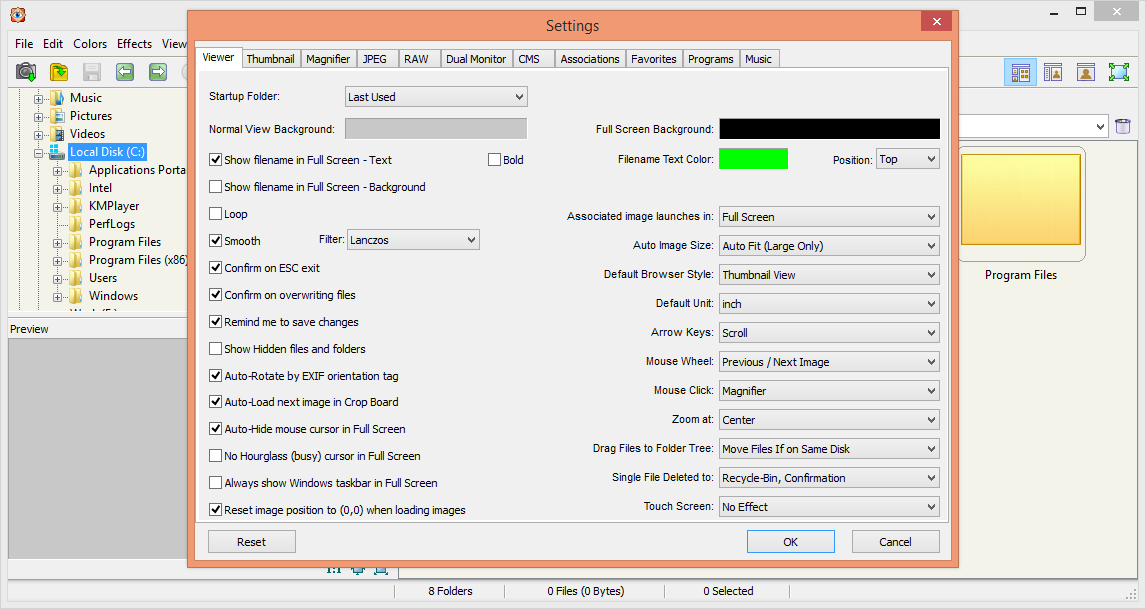Viewport: 1146px width, 609px height.
Task: Toggle Remind me to save changes
Action: pyautogui.click(x=216, y=322)
